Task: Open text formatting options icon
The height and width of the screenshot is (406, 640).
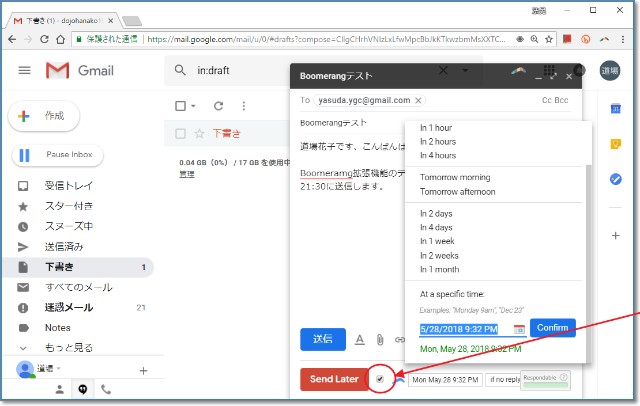Action: point(360,339)
